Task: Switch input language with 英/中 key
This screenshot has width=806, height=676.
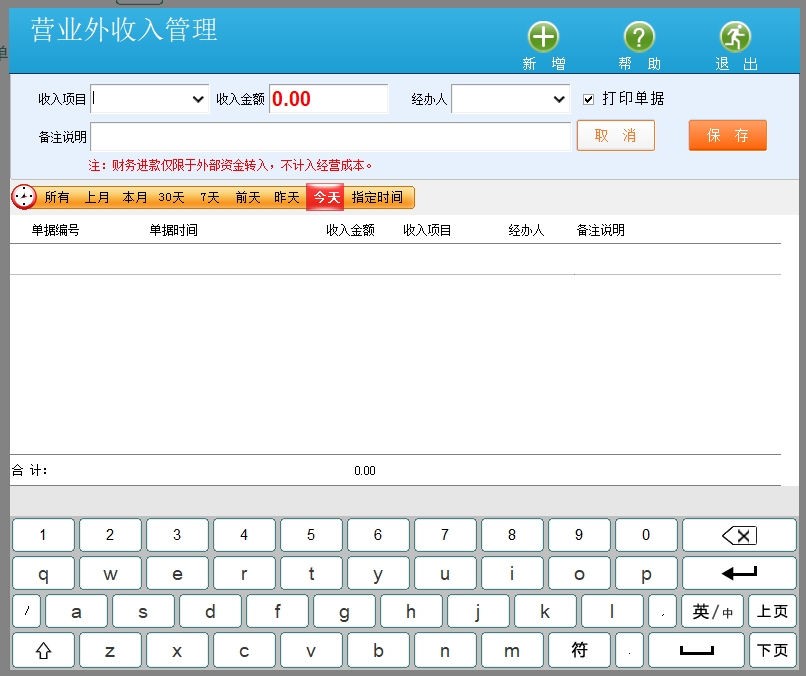Action: 712,611
